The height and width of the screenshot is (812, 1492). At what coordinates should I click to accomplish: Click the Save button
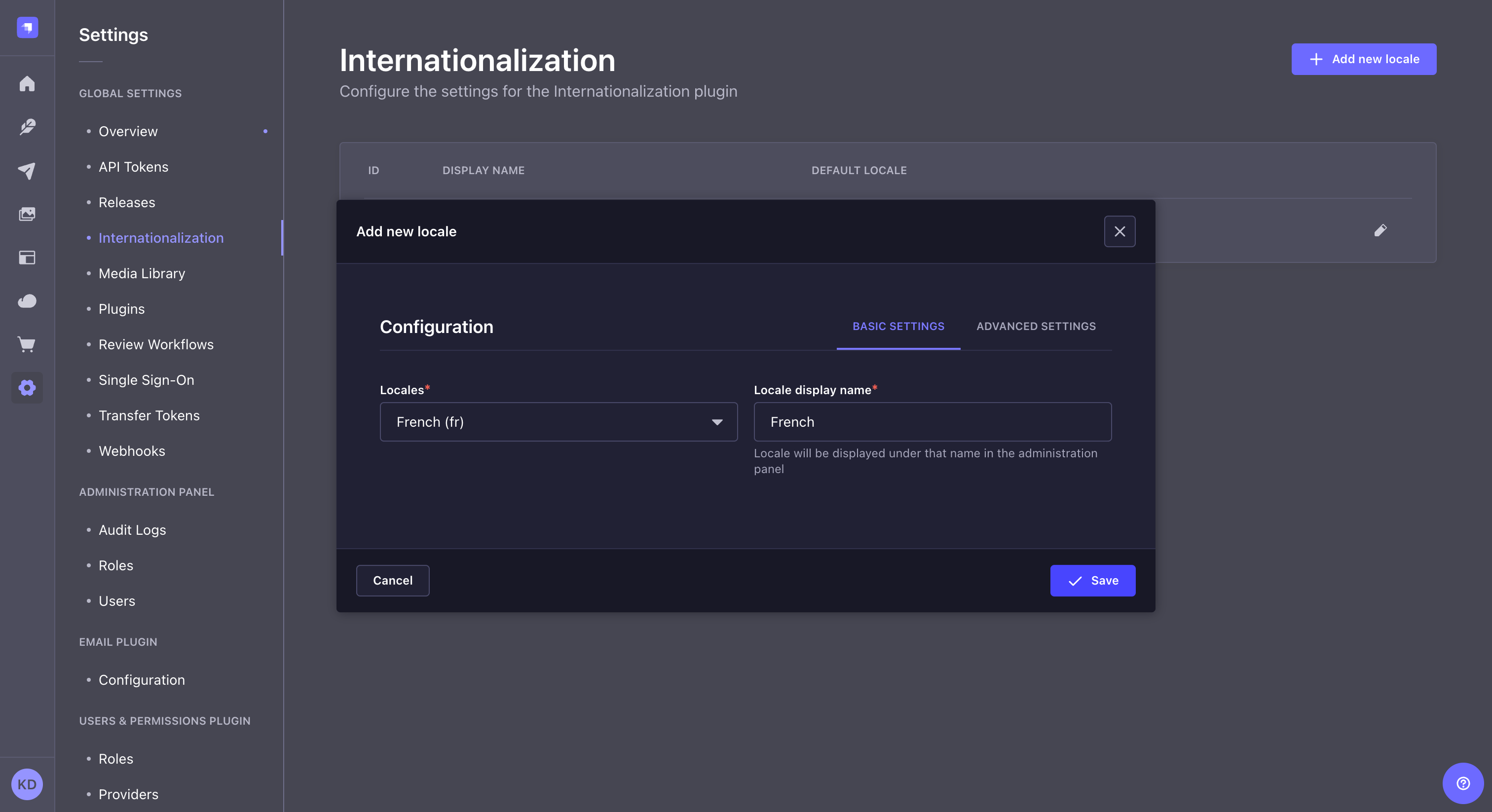point(1092,580)
